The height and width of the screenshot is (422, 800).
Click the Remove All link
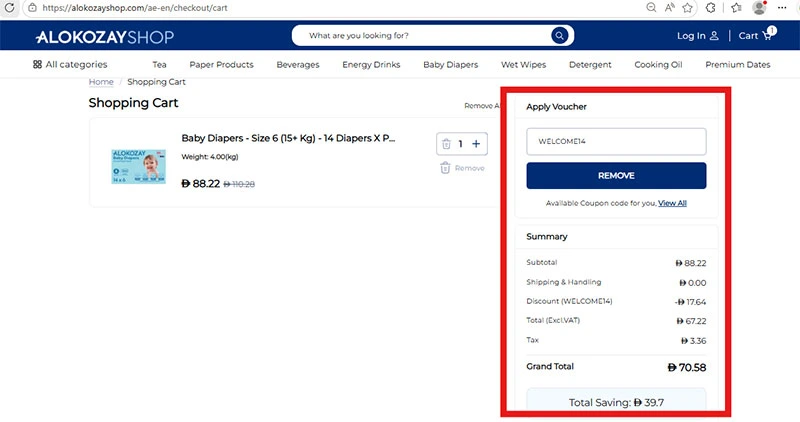[483, 106]
